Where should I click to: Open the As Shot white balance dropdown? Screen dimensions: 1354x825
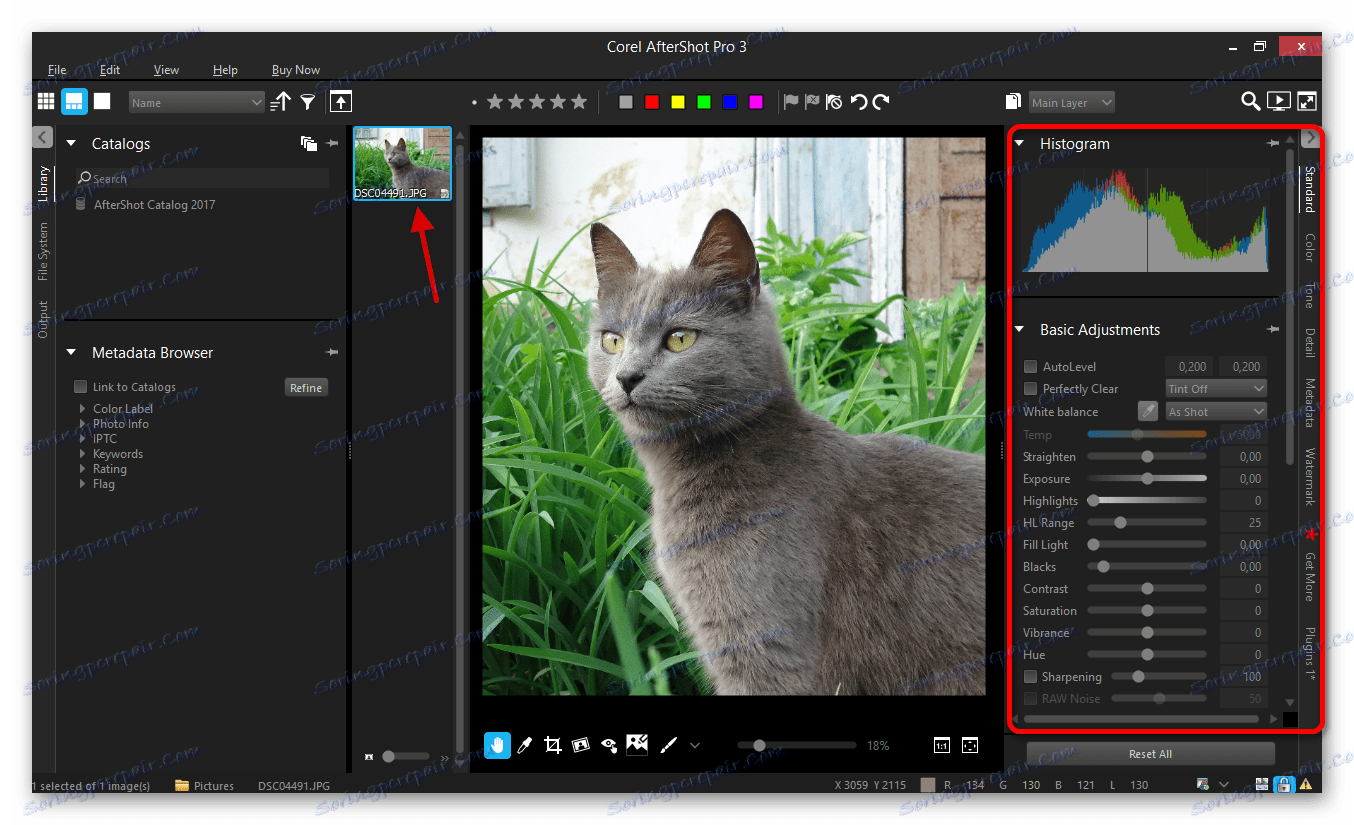coord(1216,411)
